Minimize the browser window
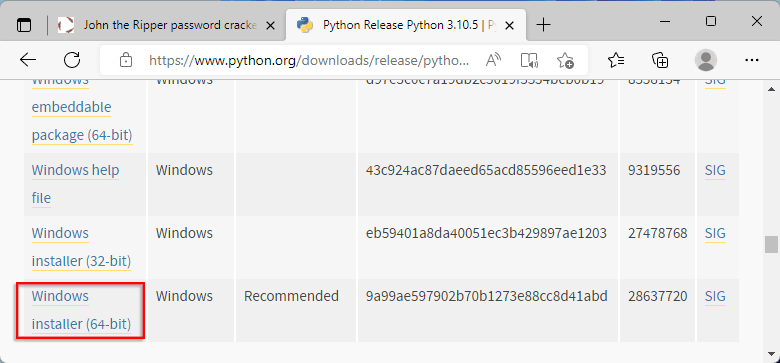 pyautogui.click(x=665, y=21)
